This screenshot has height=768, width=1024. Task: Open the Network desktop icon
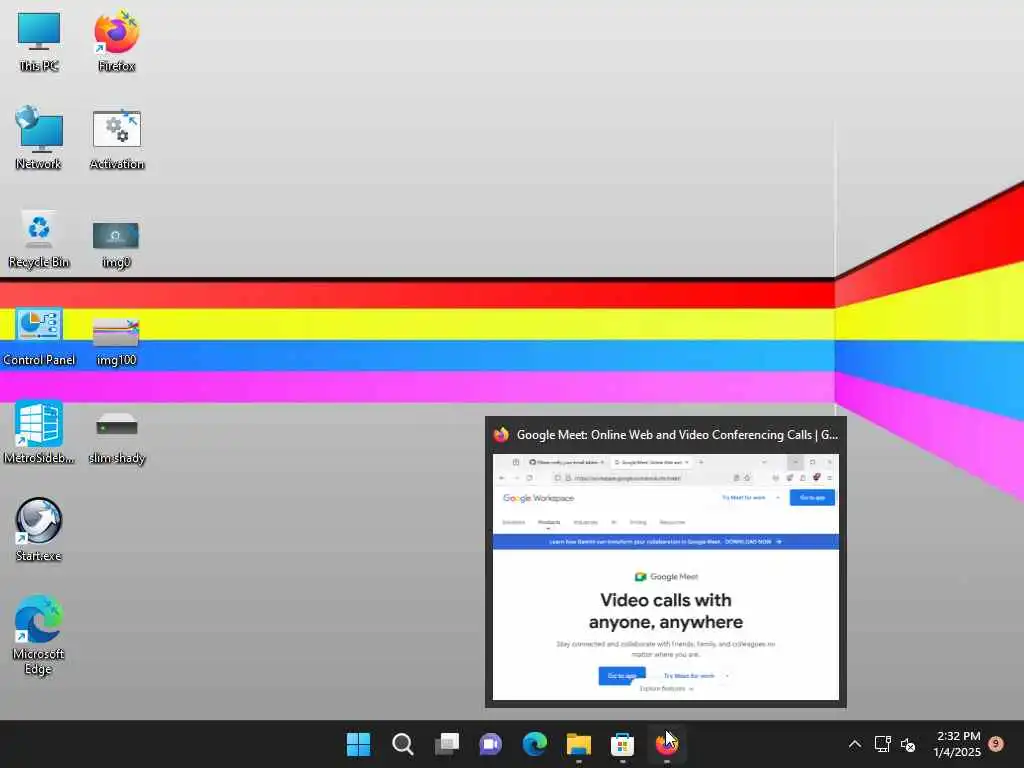tap(39, 138)
